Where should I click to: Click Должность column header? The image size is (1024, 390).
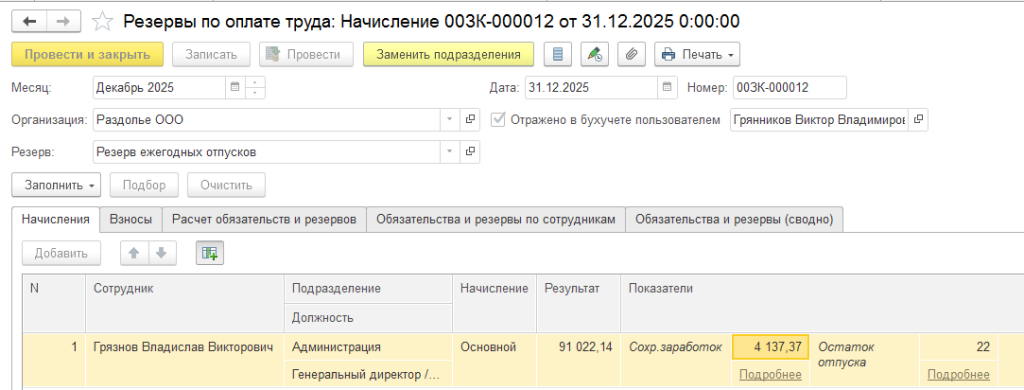(x=368, y=317)
